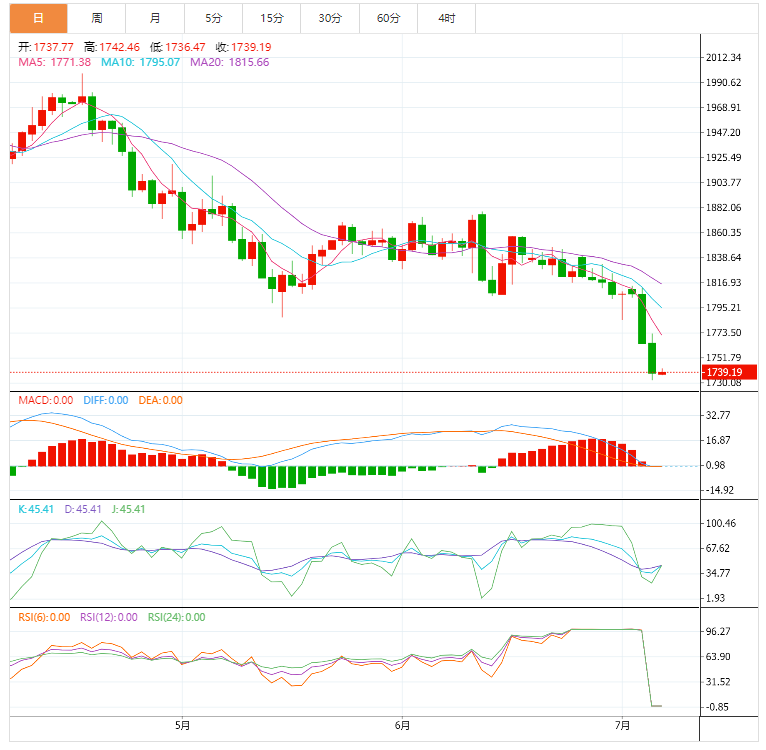Click the MA10 indicator label

(140, 62)
